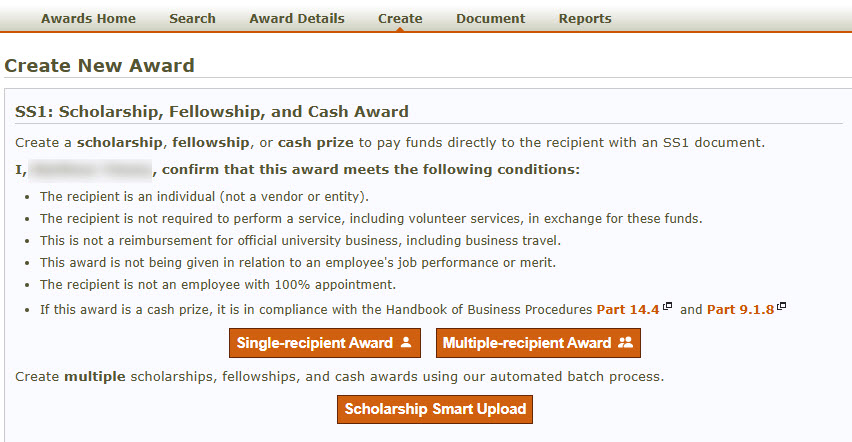Screen dimensions: 852x442
Task: Open Handbook link Part 9.1.8
Action: (740, 310)
